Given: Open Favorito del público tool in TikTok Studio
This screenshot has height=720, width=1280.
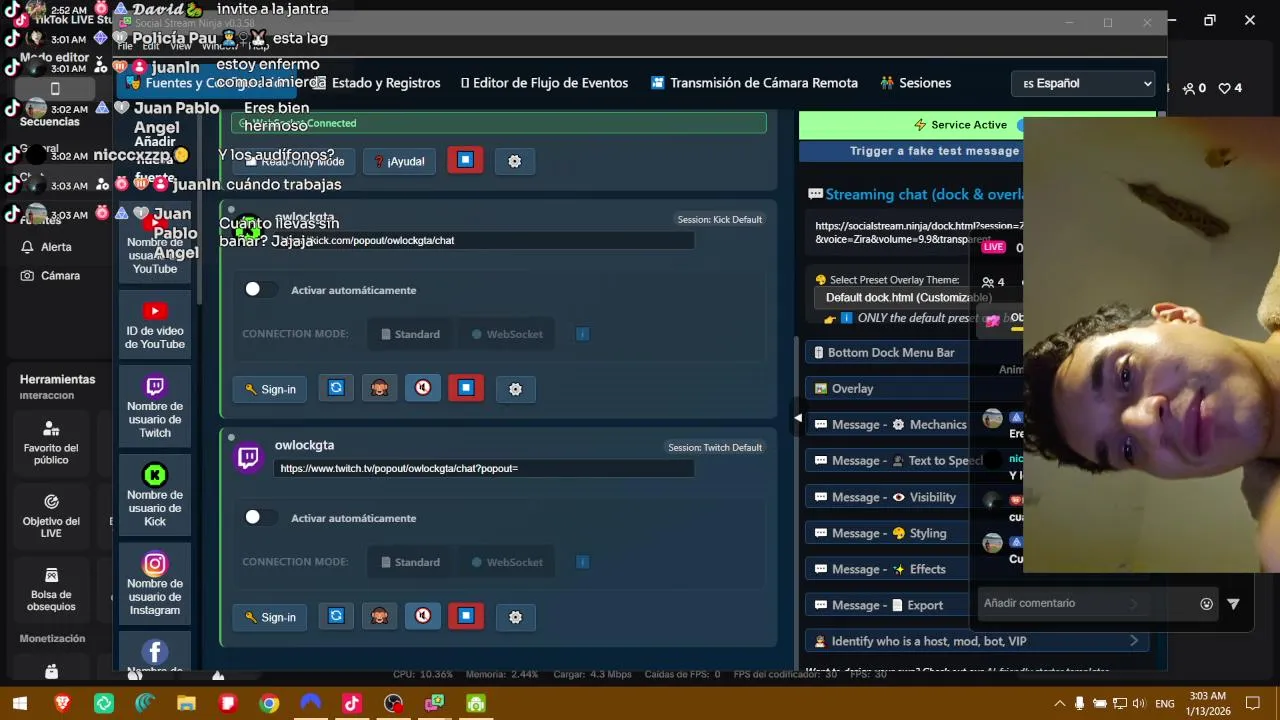Looking at the screenshot, I should (51, 440).
